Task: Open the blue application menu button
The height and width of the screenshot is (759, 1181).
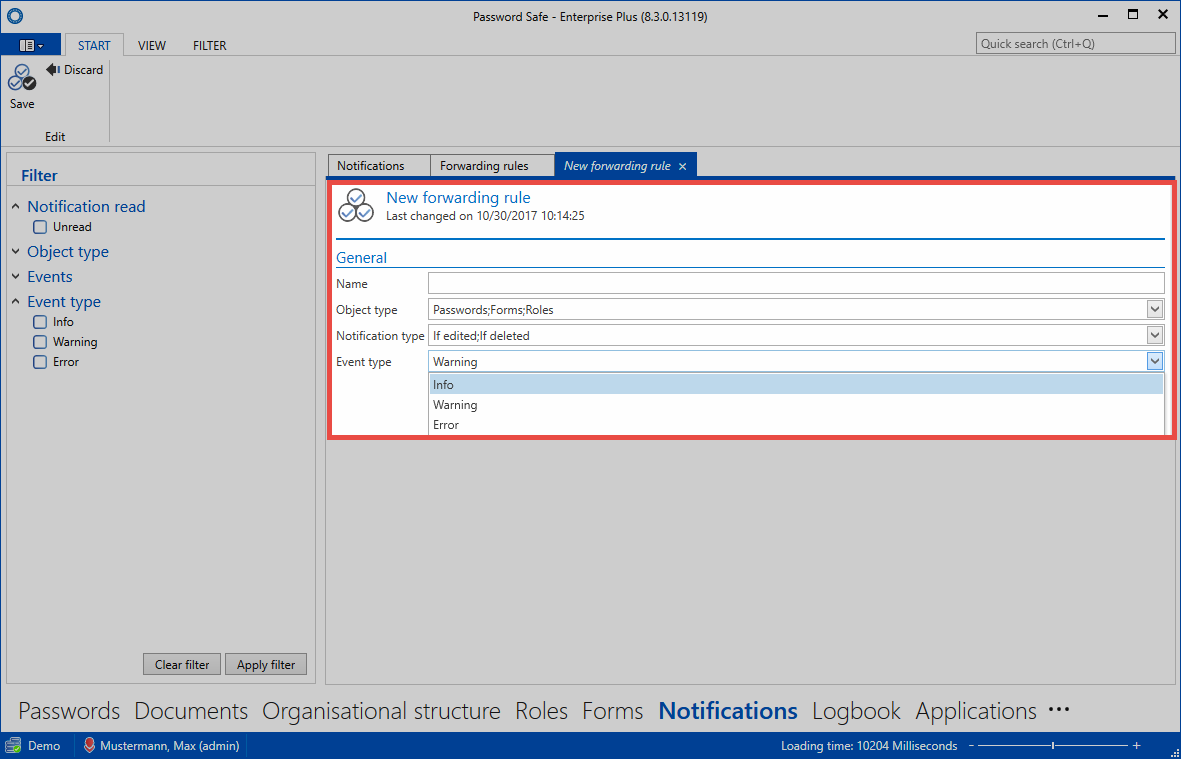Action: [31, 45]
